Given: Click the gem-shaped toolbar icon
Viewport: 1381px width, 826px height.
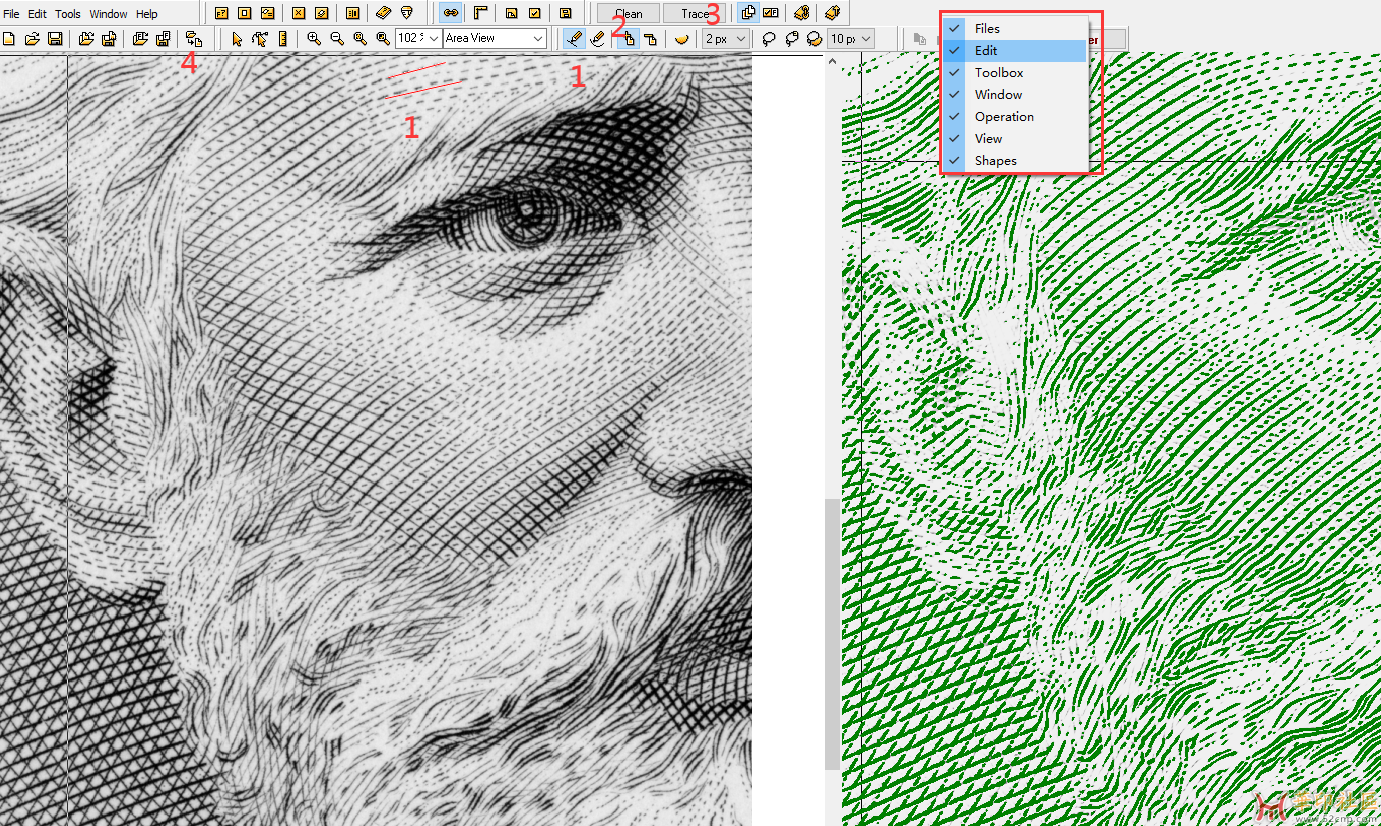Looking at the screenshot, I should [x=407, y=13].
